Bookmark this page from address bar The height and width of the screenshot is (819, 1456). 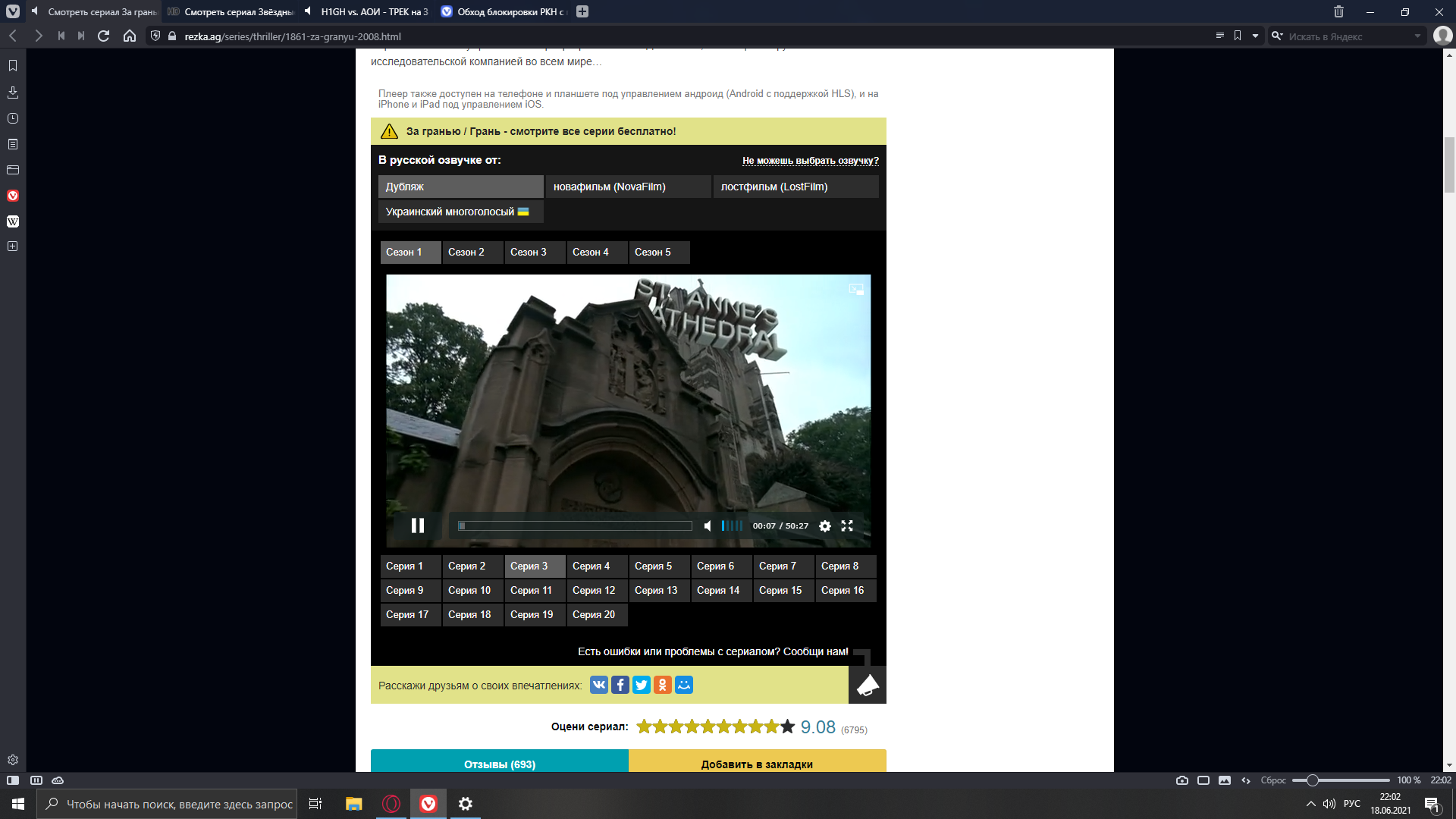click(1238, 36)
